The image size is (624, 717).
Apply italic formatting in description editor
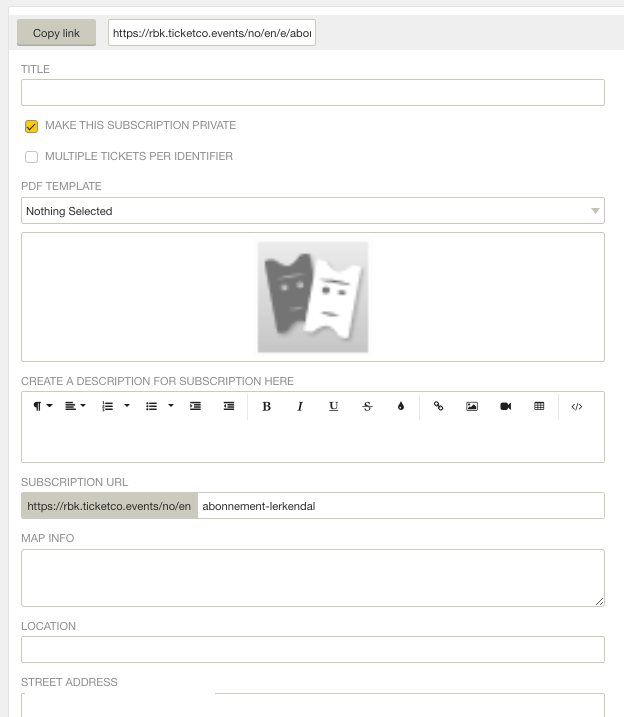pos(300,406)
